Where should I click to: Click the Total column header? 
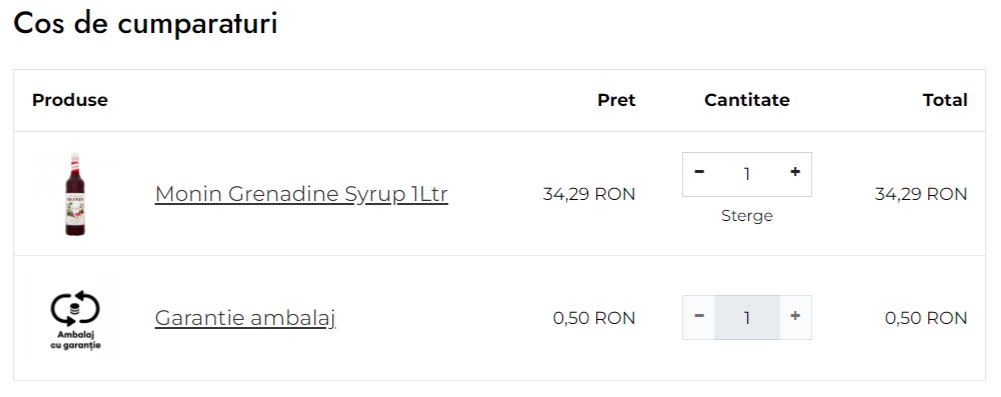coord(945,100)
